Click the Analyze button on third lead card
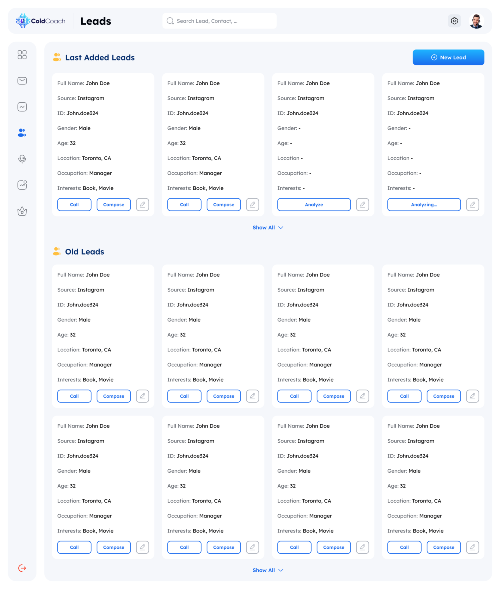Screen dimensions: 500x589 [x=314, y=205]
